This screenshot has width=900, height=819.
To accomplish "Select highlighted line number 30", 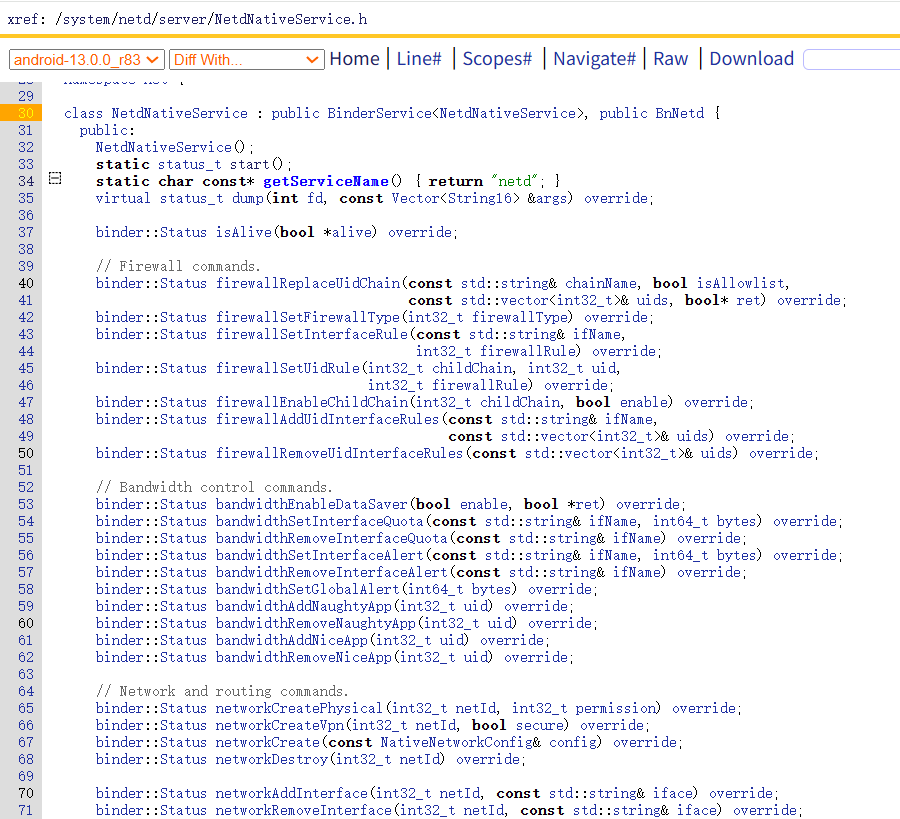I will pyautogui.click(x=25, y=113).
